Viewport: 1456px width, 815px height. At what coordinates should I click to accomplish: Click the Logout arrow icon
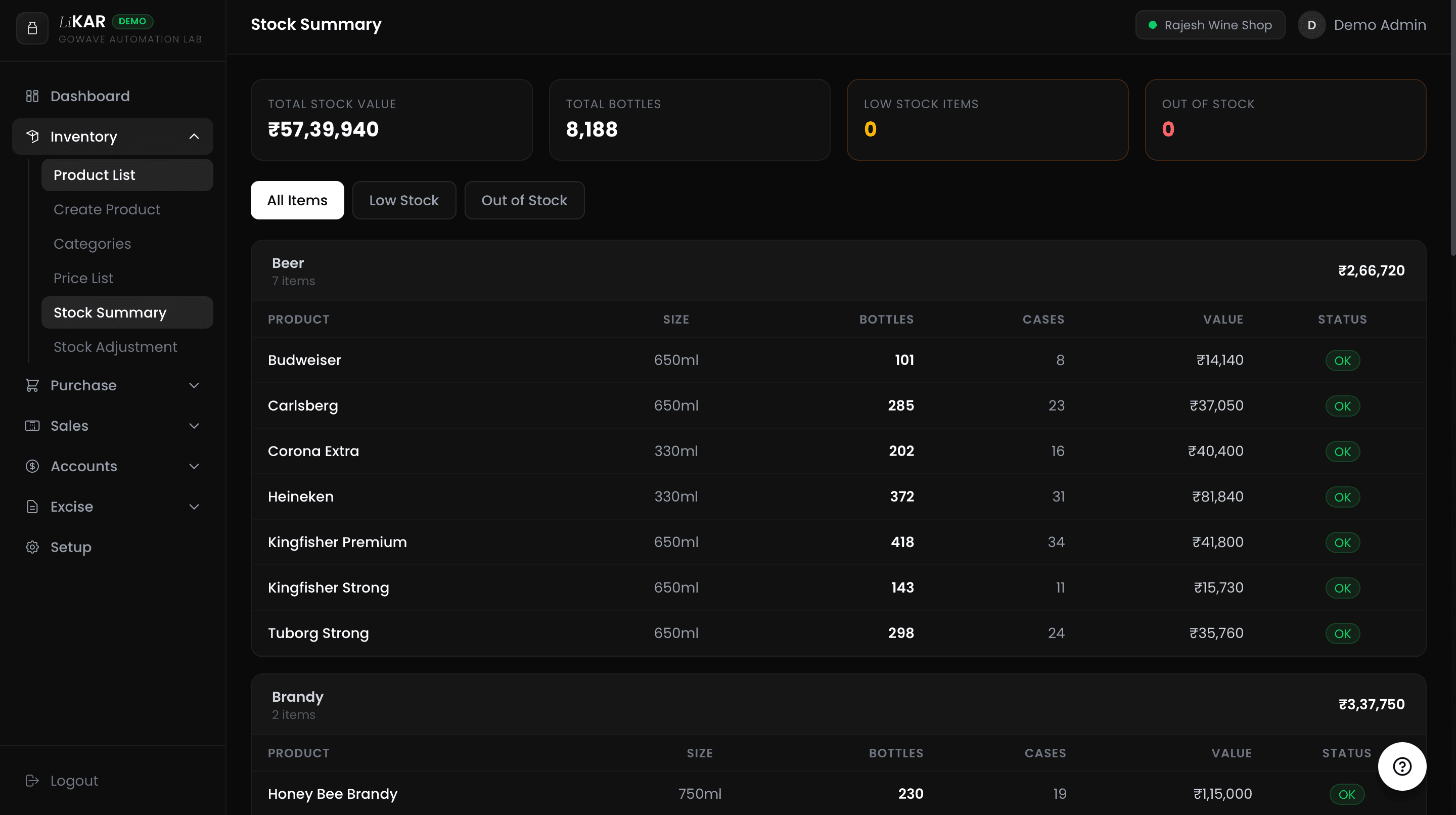32,781
